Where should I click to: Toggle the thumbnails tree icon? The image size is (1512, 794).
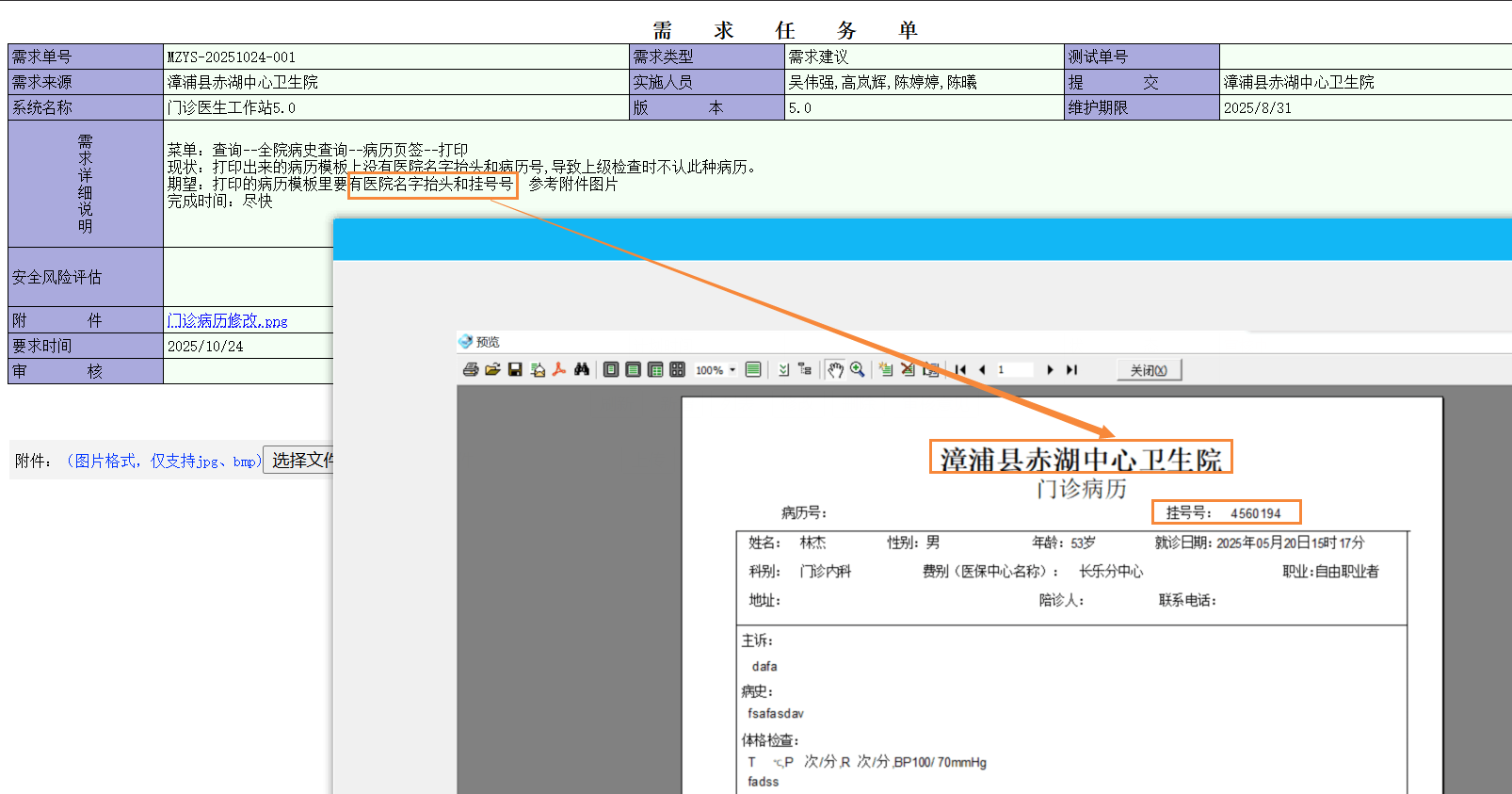click(x=805, y=370)
